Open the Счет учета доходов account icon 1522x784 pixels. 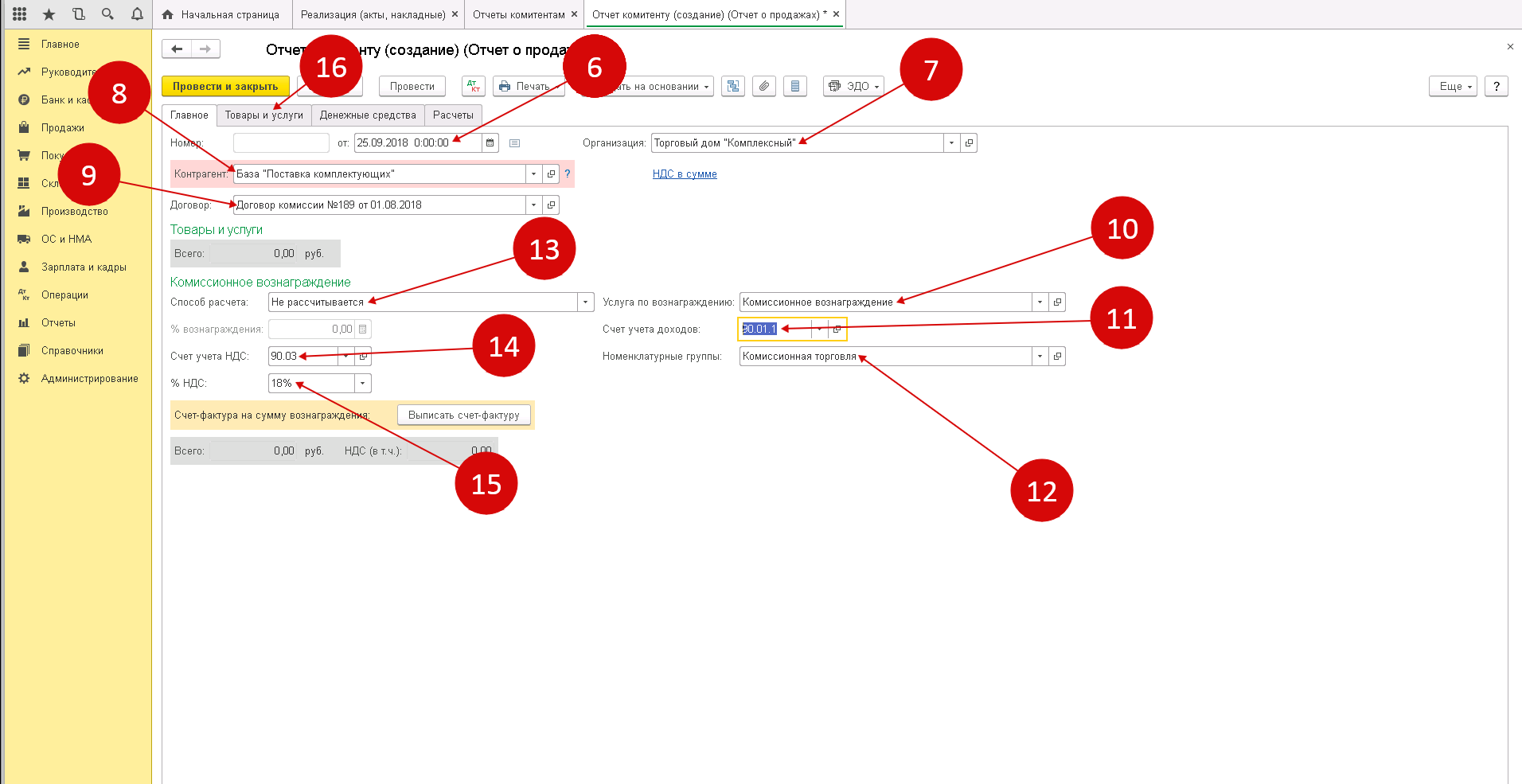coord(837,330)
